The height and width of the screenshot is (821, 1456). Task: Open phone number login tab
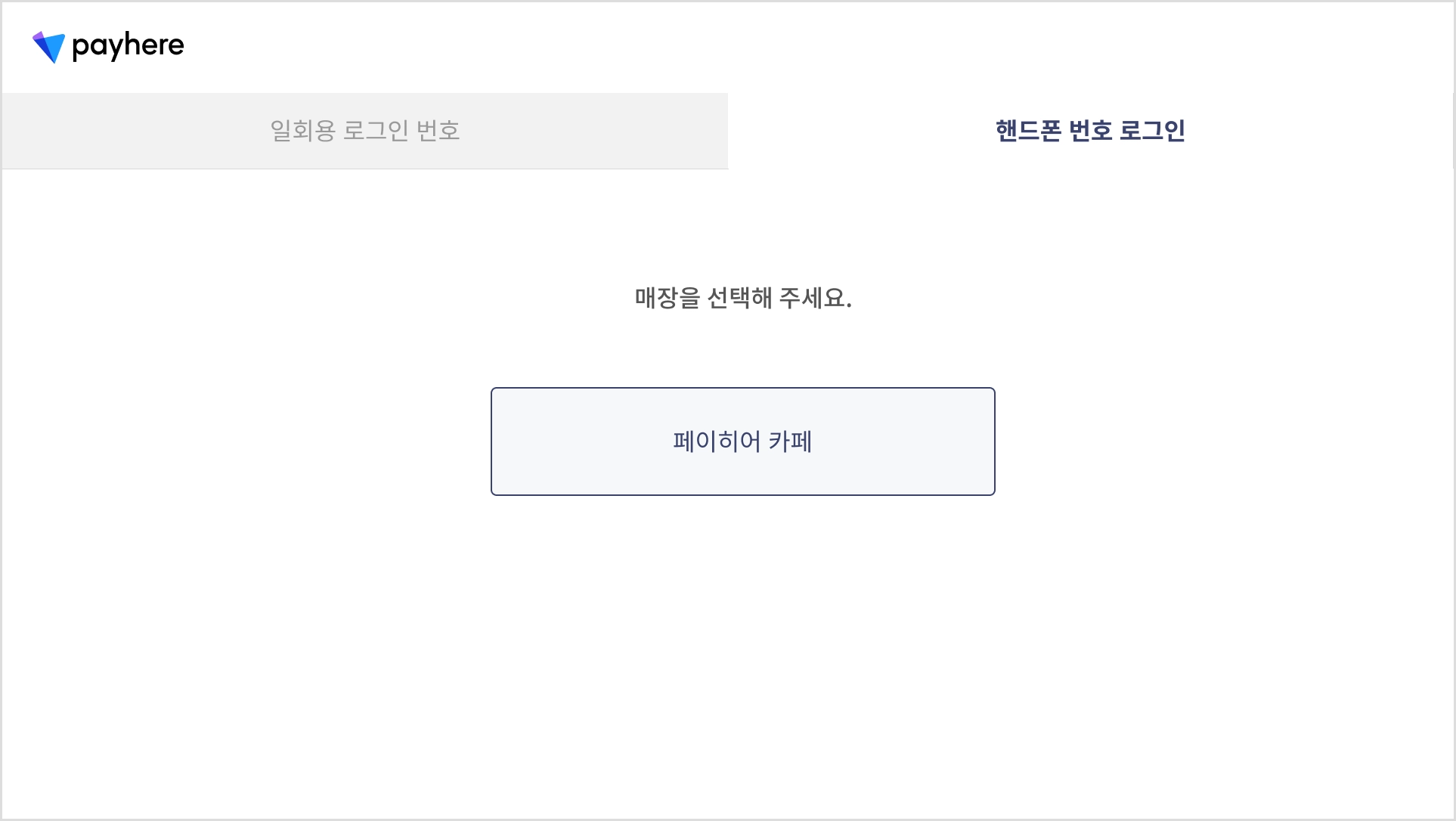tap(1090, 131)
